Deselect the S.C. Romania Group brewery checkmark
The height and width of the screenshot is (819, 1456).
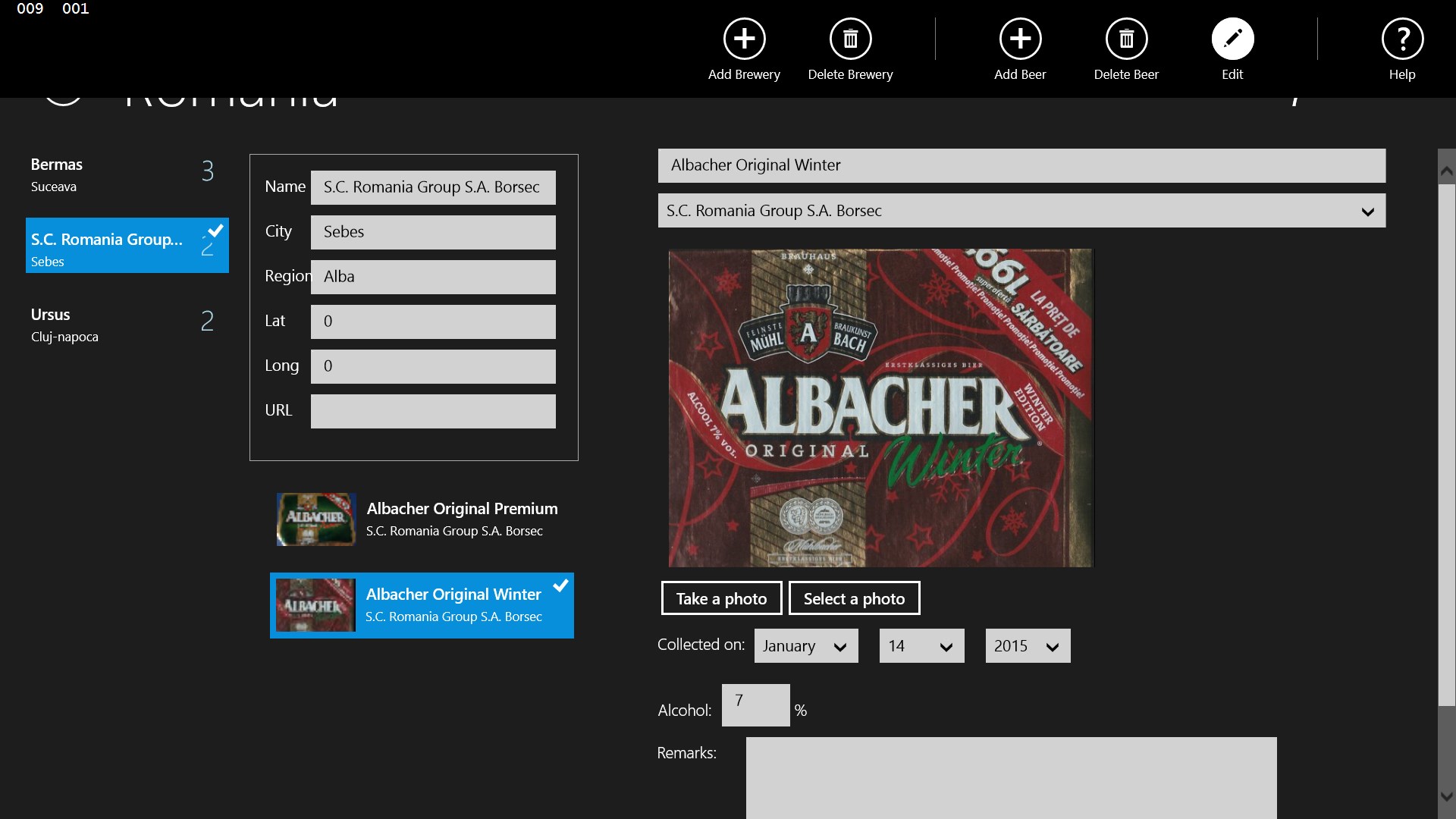216,230
